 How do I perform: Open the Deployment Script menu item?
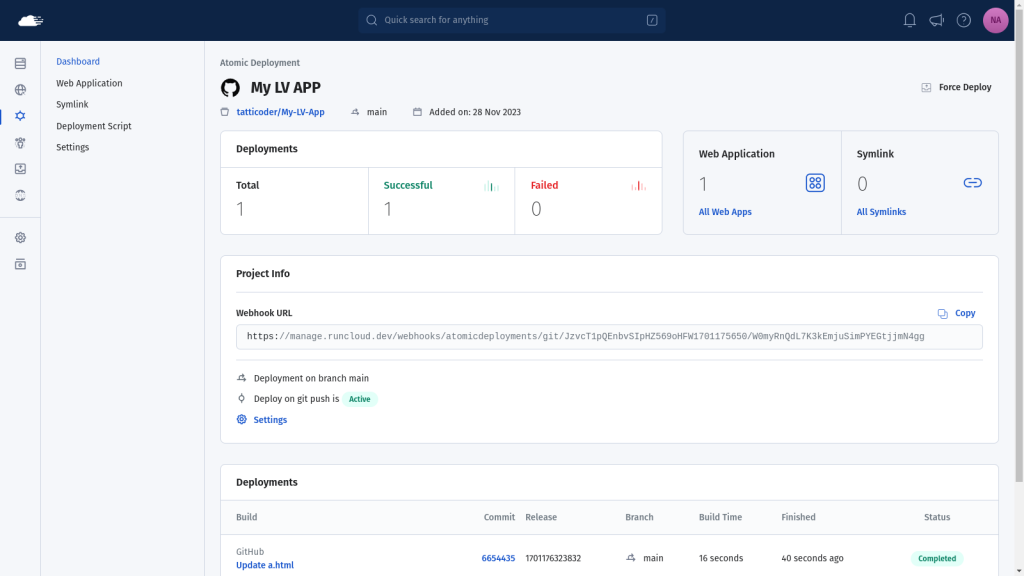click(x=93, y=126)
